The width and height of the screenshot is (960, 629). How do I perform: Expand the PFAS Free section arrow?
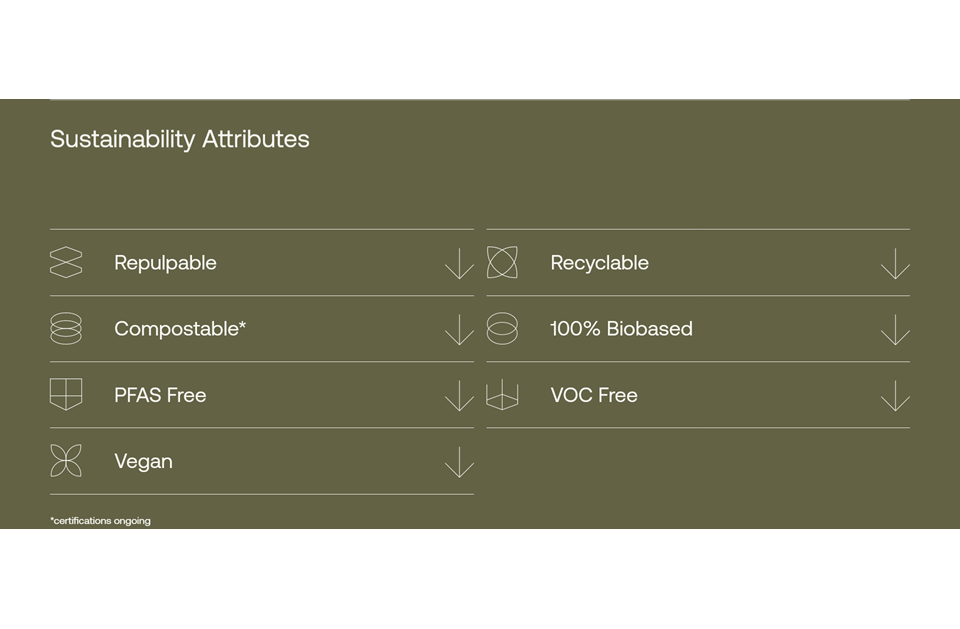(x=459, y=396)
